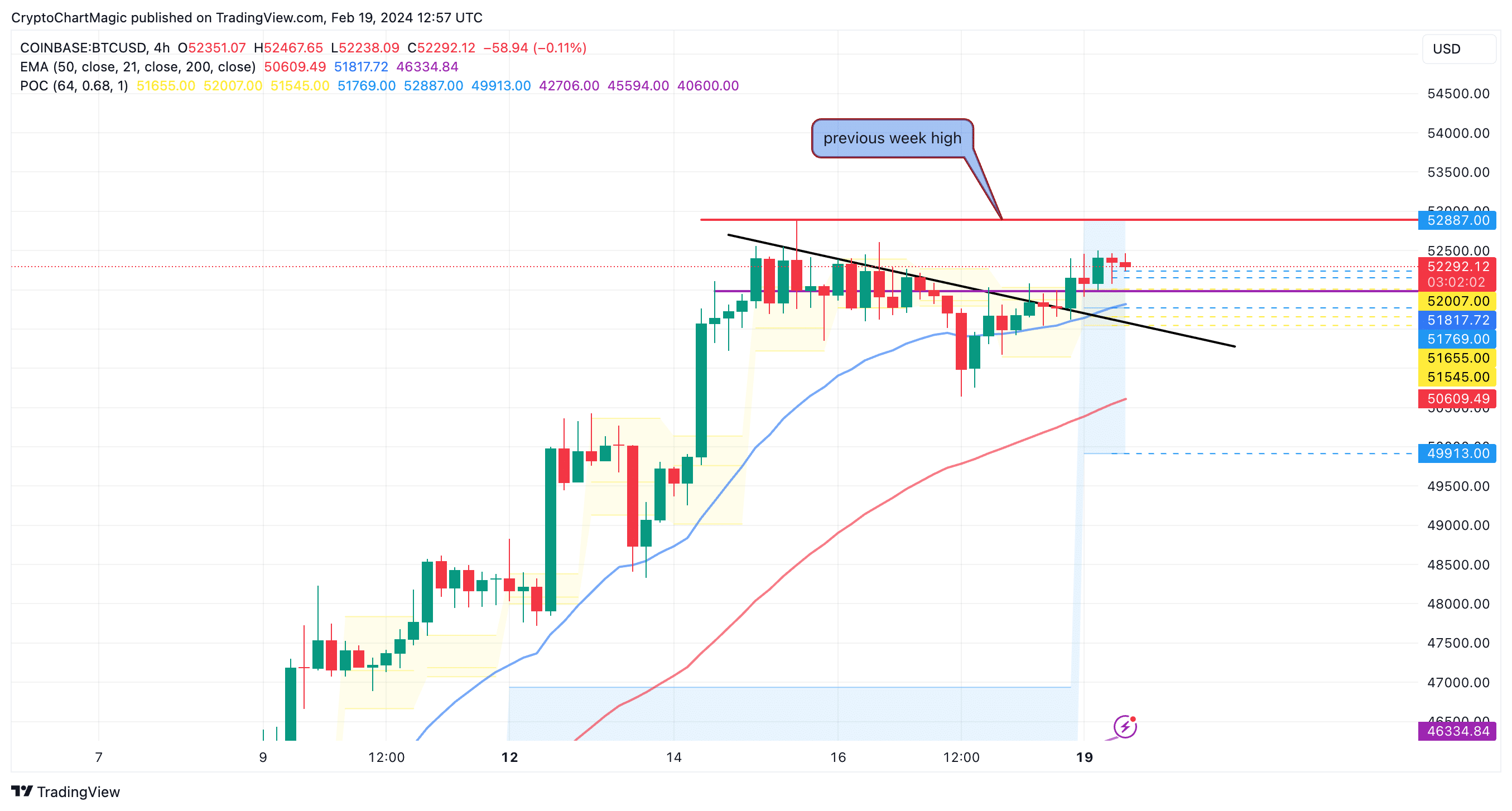
Task: Click the -58.94 (-0.11%) change value
Action: click(535, 47)
